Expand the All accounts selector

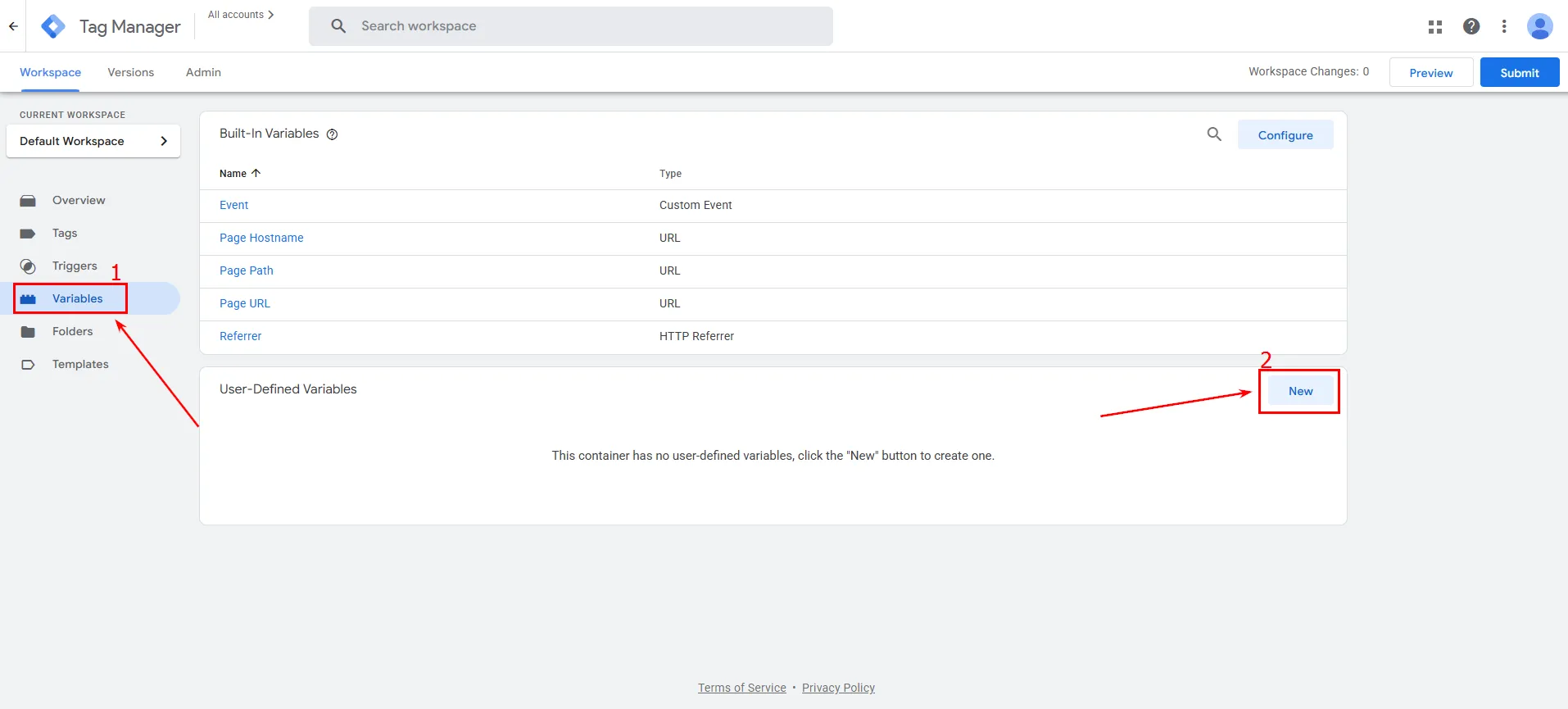coord(241,15)
